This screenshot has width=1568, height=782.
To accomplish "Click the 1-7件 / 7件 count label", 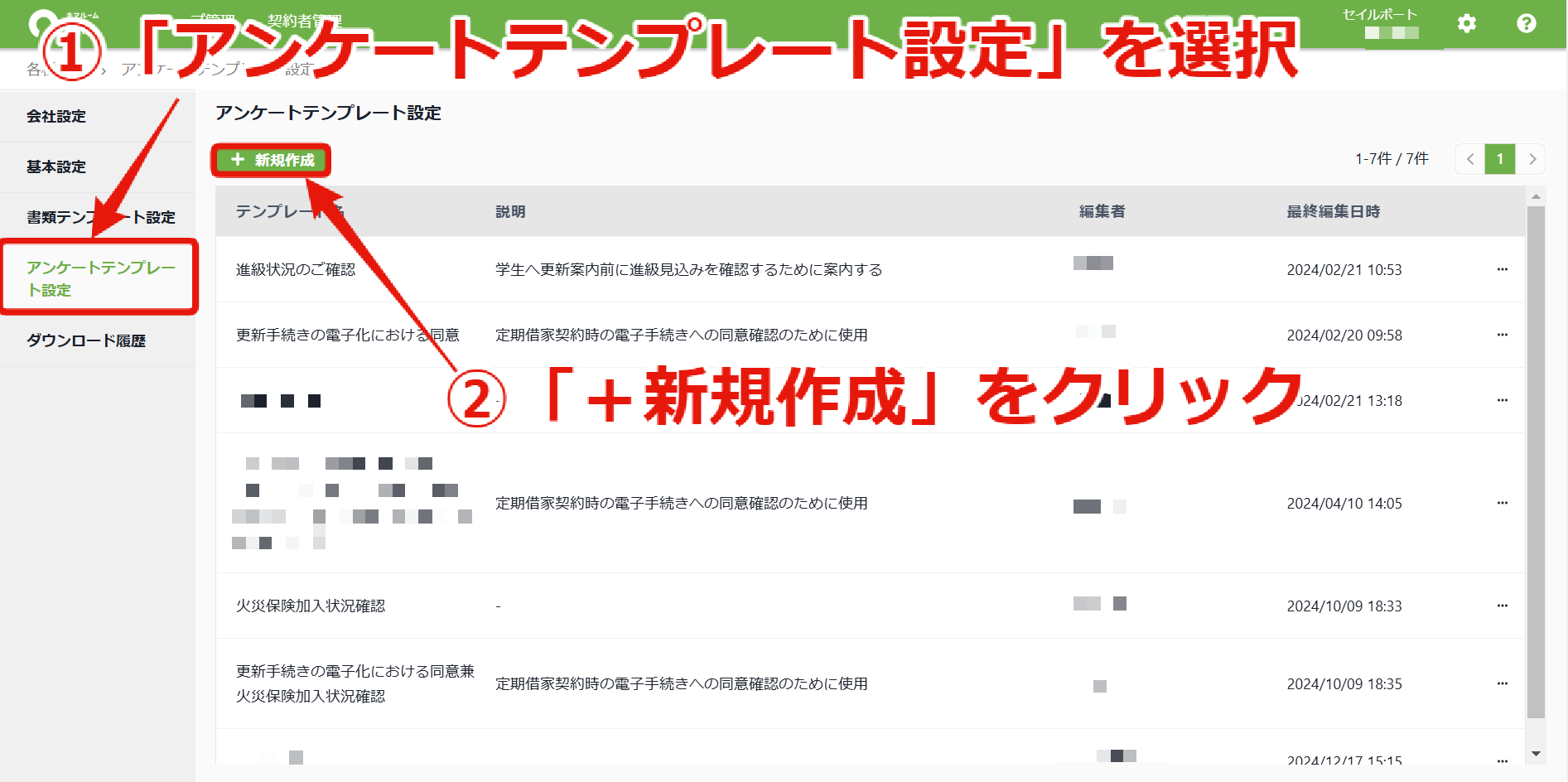I will [x=1392, y=158].
